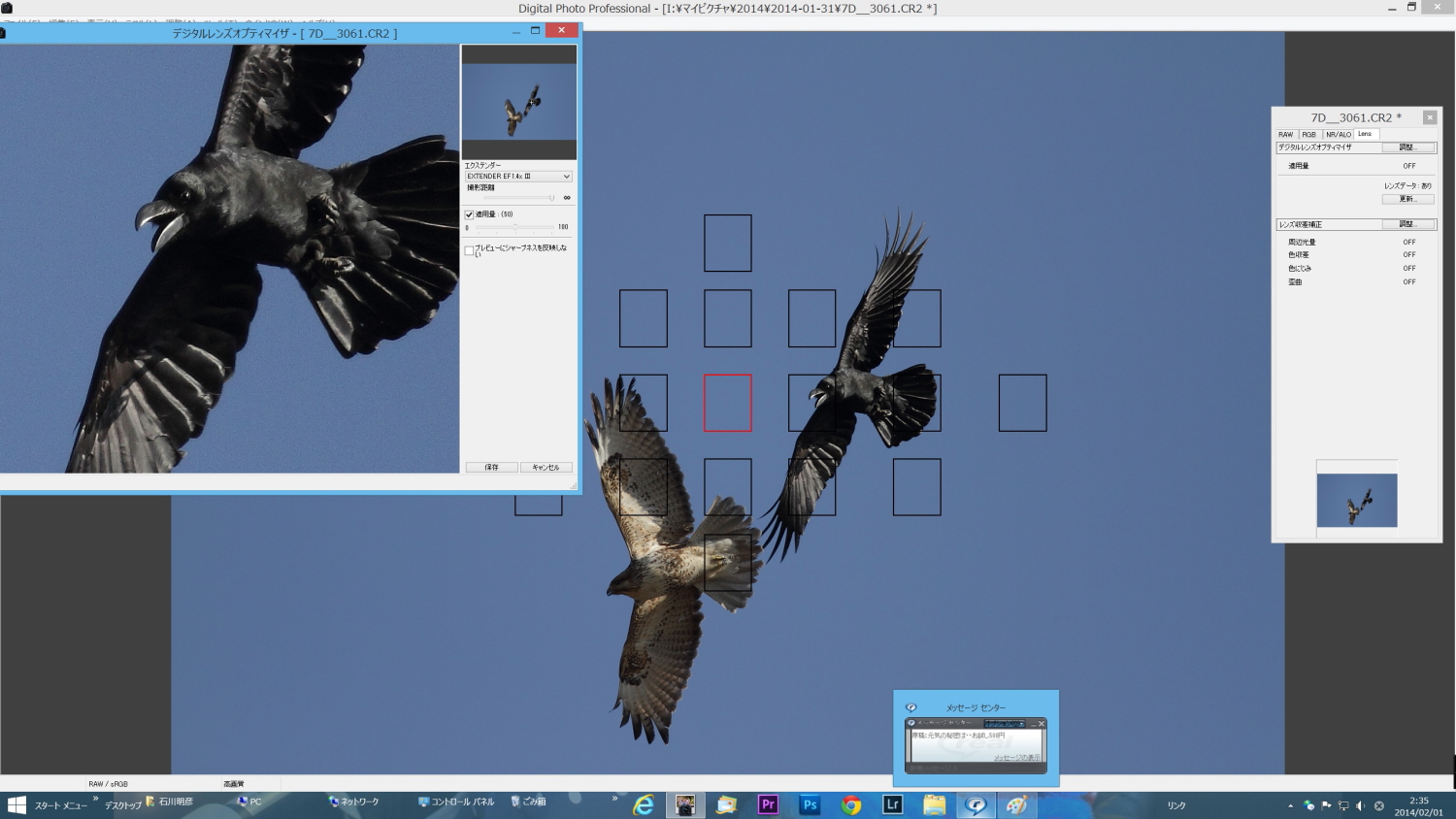Expand the desktop toolbar overflow chevron
Viewport: 1456px width, 819px height.
(x=614, y=799)
